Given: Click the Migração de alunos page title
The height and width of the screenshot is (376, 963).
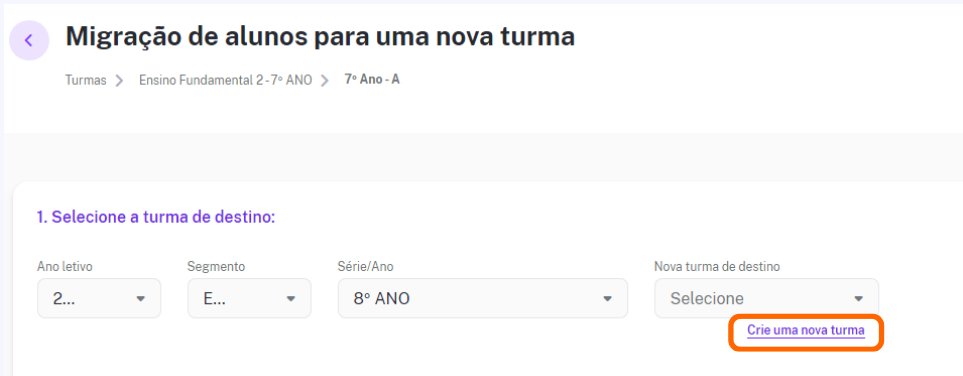Looking at the screenshot, I should point(320,37).
